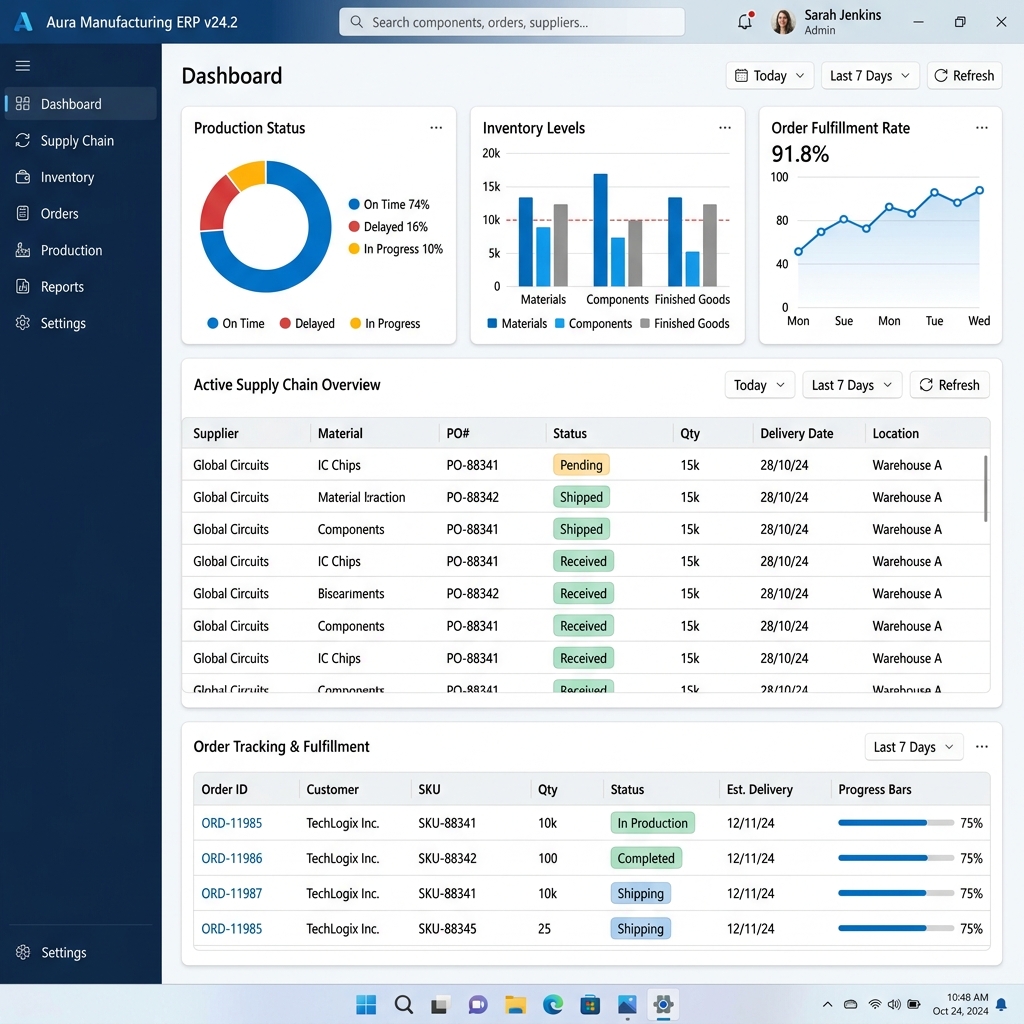This screenshot has height=1024, width=1024.
Task: Open the Production module icon
Action: (x=22, y=250)
